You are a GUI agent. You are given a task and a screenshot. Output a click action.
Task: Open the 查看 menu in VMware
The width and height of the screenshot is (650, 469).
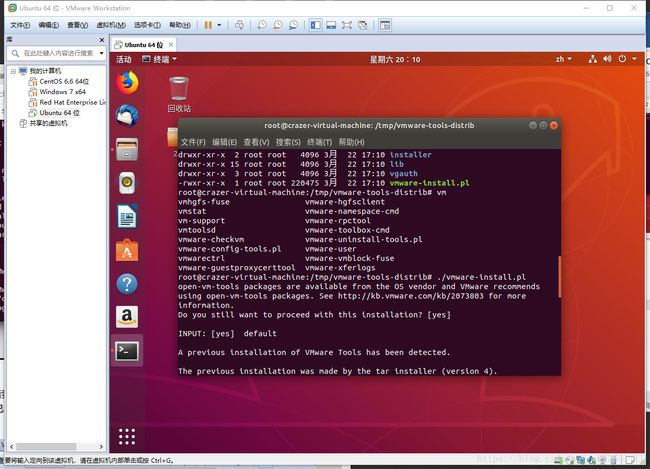point(78,25)
